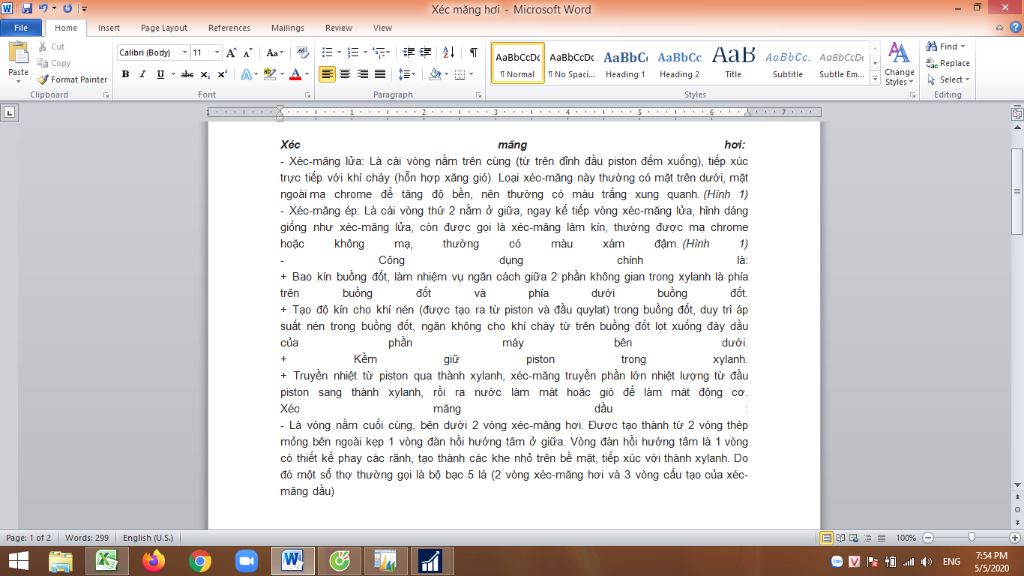Click the zoom slider handle
This screenshot has height=576, width=1024.
971,537
